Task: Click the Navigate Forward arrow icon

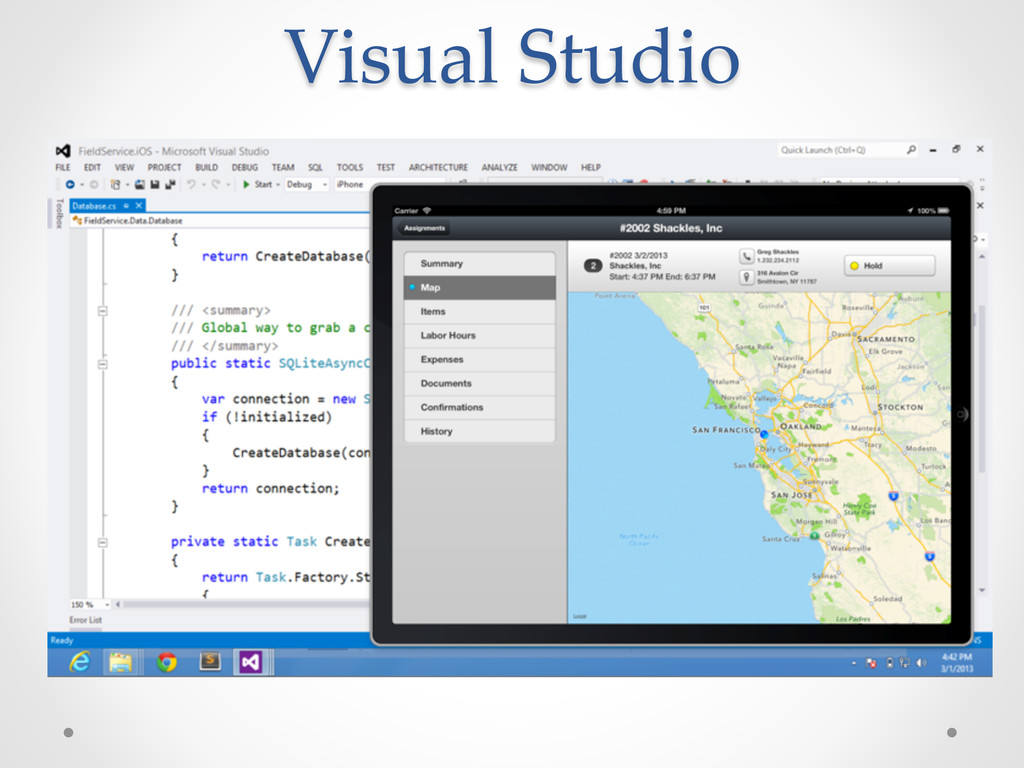Action: [x=94, y=185]
